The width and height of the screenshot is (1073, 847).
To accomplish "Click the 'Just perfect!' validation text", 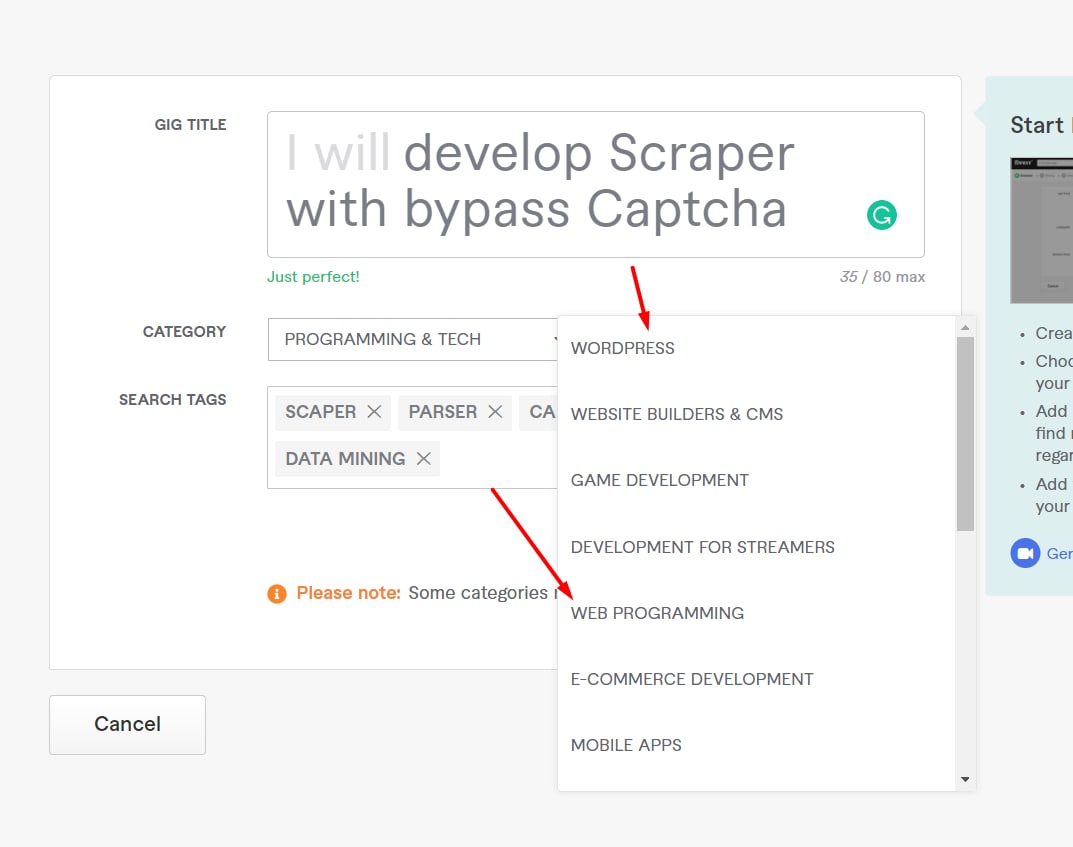I will [313, 276].
